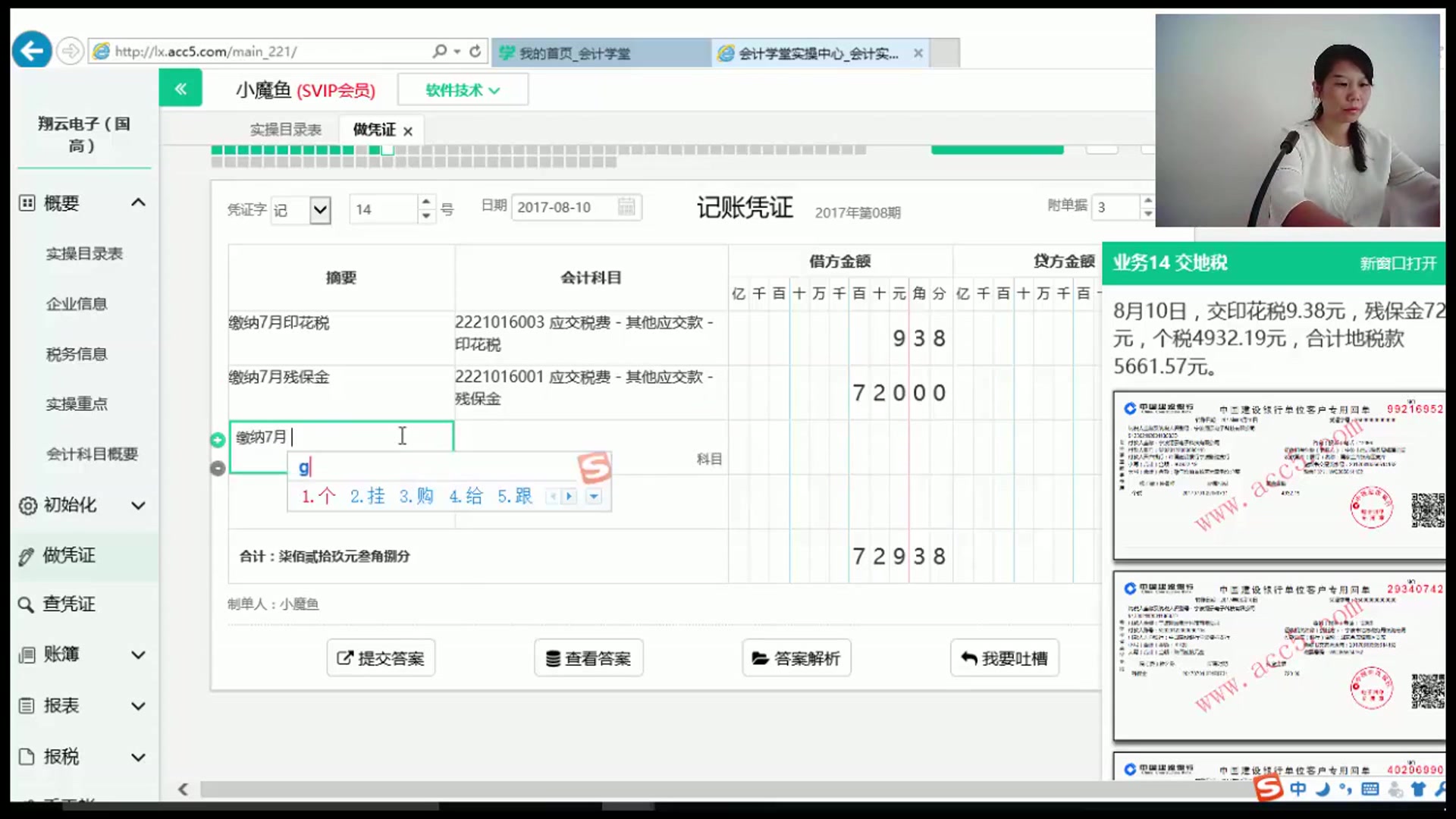Viewport: 1456px width, 819px height.
Task: Click Sogou soft keyboard icon
Action: click(x=1370, y=789)
